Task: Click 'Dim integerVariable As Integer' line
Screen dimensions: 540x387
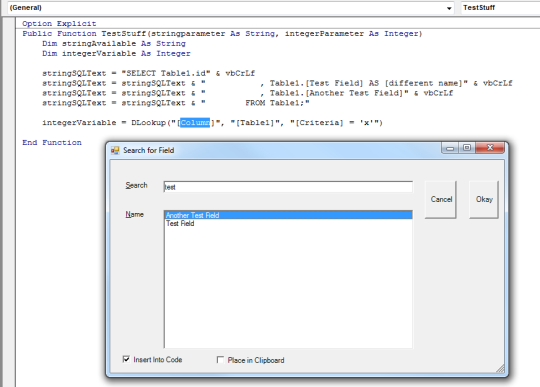Action: [x=116, y=53]
